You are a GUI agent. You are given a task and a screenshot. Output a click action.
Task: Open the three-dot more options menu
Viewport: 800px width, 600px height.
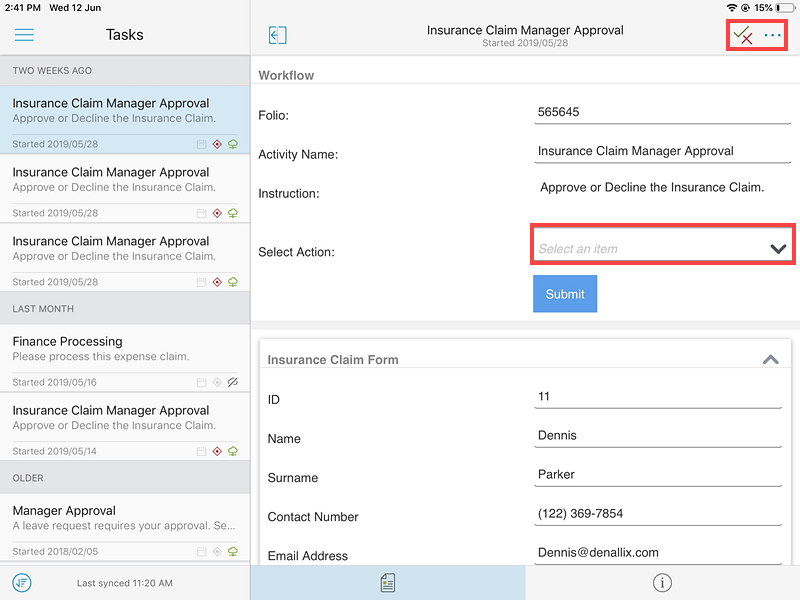click(772, 35)
